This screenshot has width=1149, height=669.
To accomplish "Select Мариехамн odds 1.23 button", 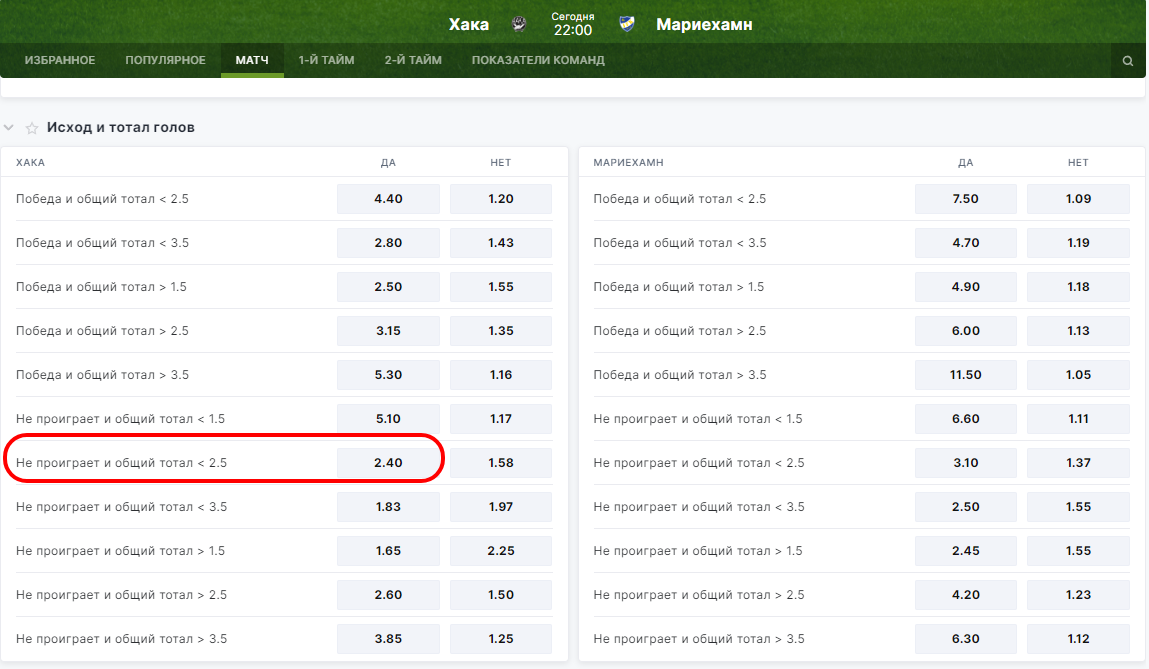I will 1079,594.
